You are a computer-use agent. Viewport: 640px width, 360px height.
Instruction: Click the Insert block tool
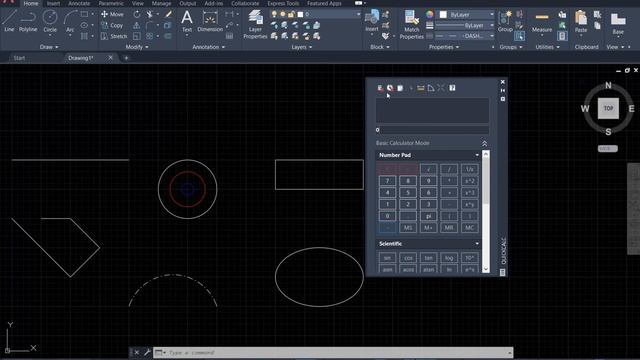coord(371,21)
